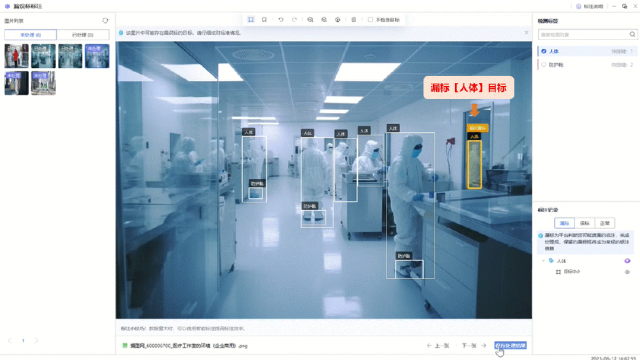
Task: Click the search magnifier in the label search box
Action: pyautogui.click(x=632, y=35)
